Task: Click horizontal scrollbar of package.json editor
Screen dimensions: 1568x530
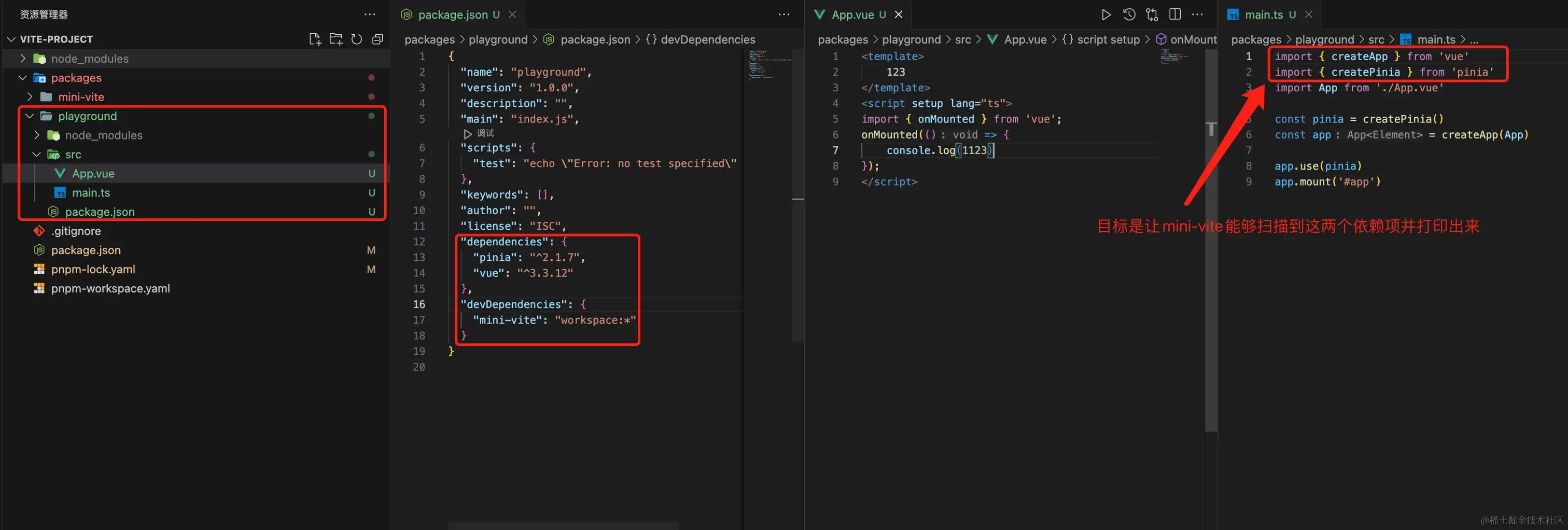Action: coord(563,525)
